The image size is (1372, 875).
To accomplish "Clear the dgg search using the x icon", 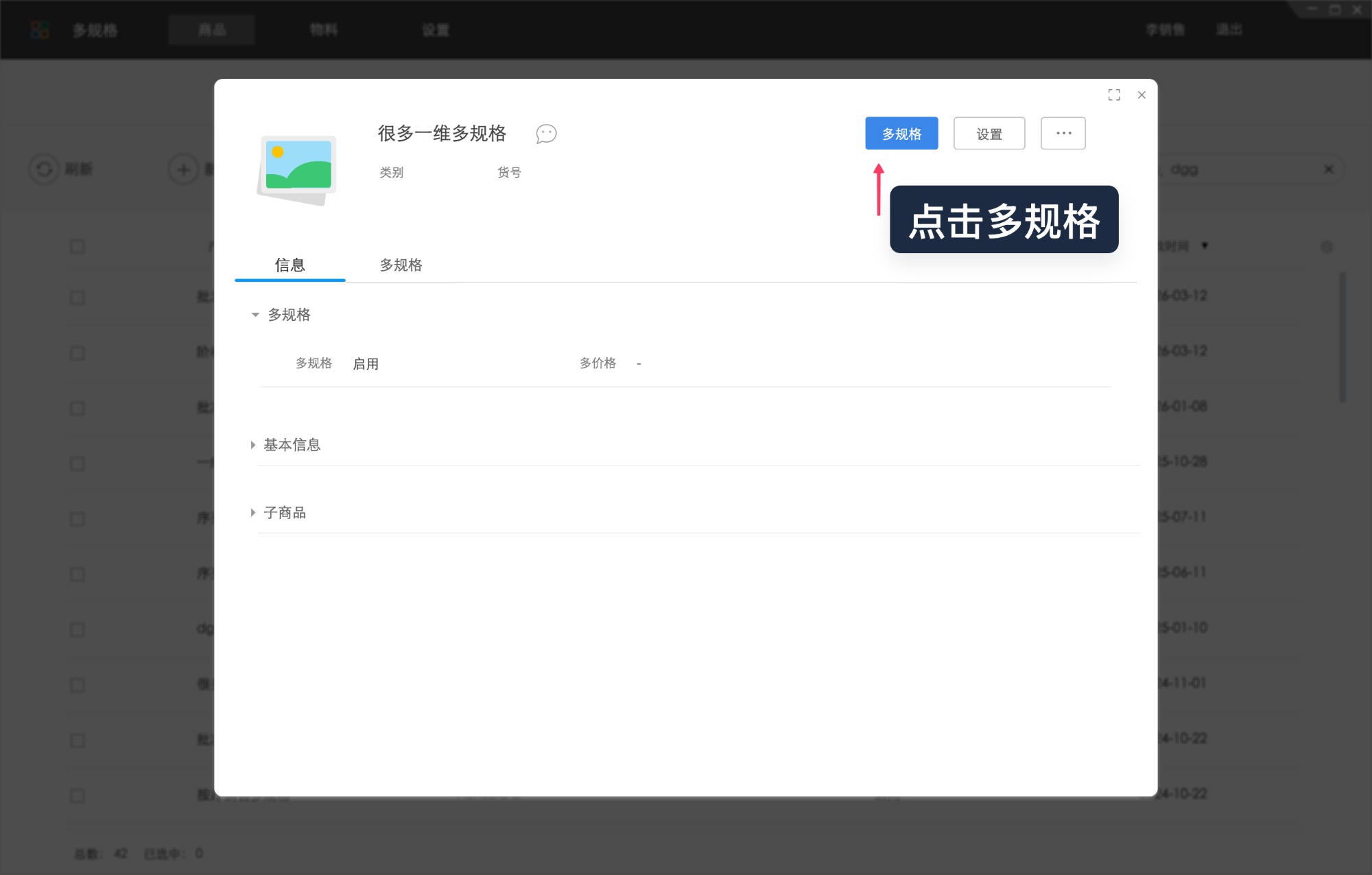I will point(1328,169).
